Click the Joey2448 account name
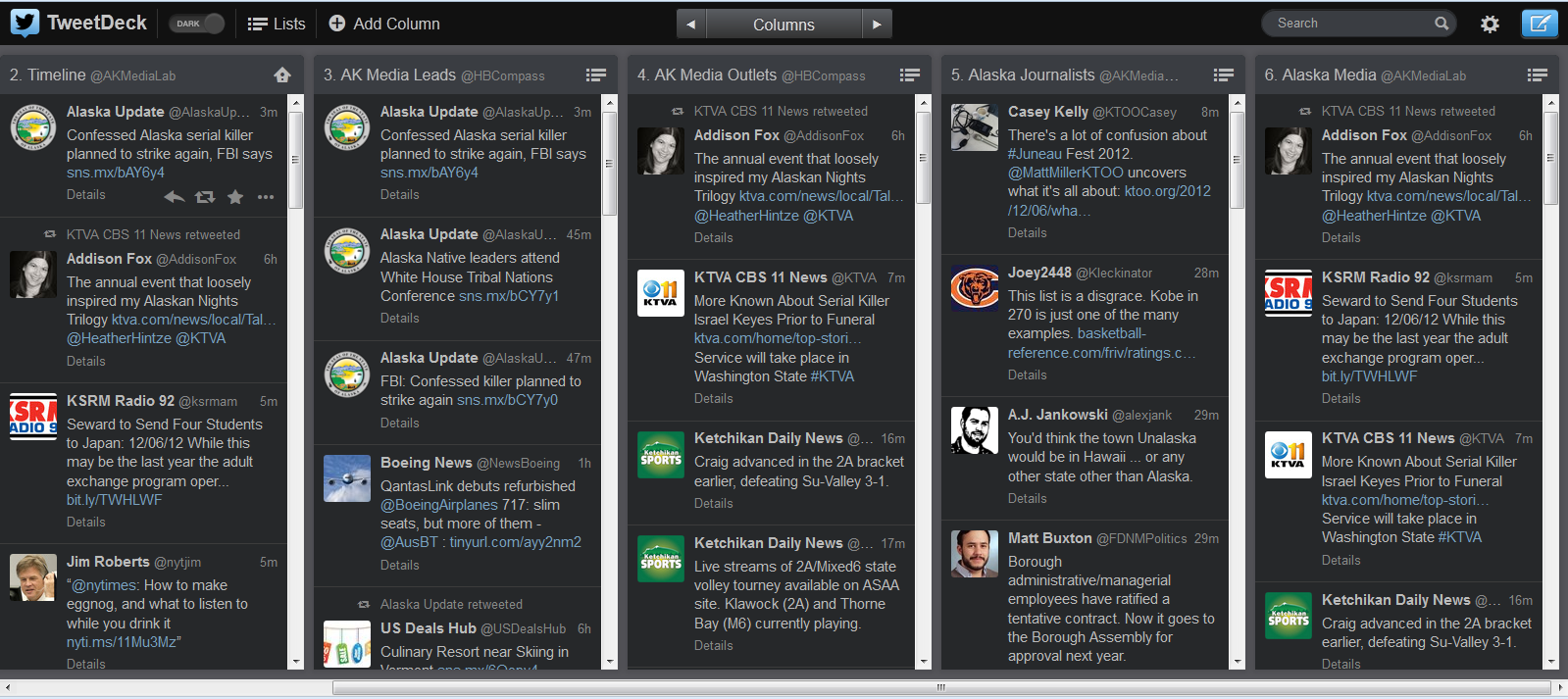 click(x=1039, y=273)
